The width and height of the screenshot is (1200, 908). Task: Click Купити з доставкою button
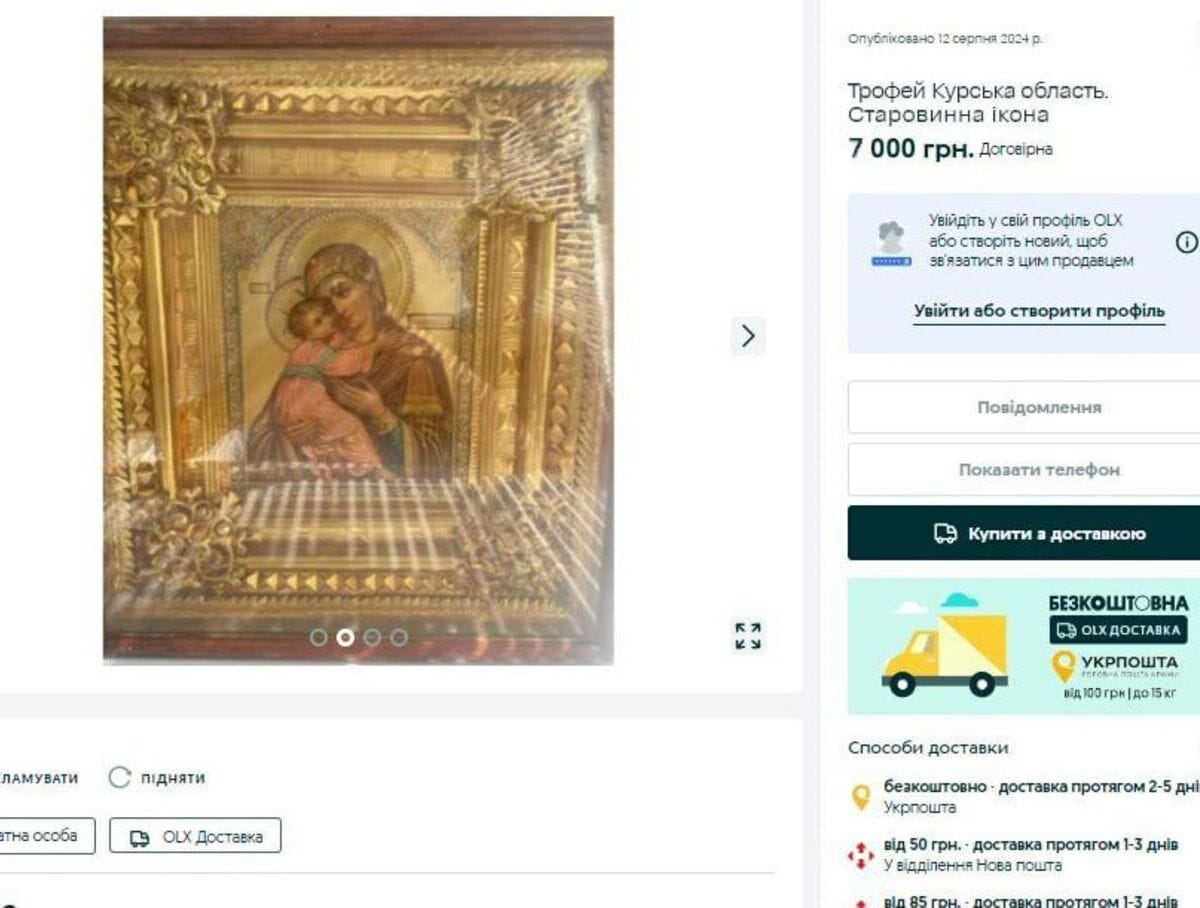point(1024,533)
